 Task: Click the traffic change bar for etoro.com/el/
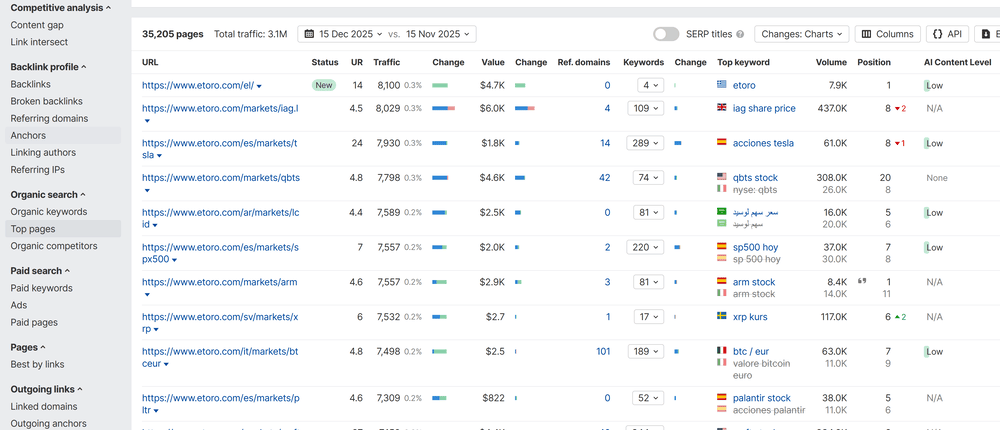point(440,85)
